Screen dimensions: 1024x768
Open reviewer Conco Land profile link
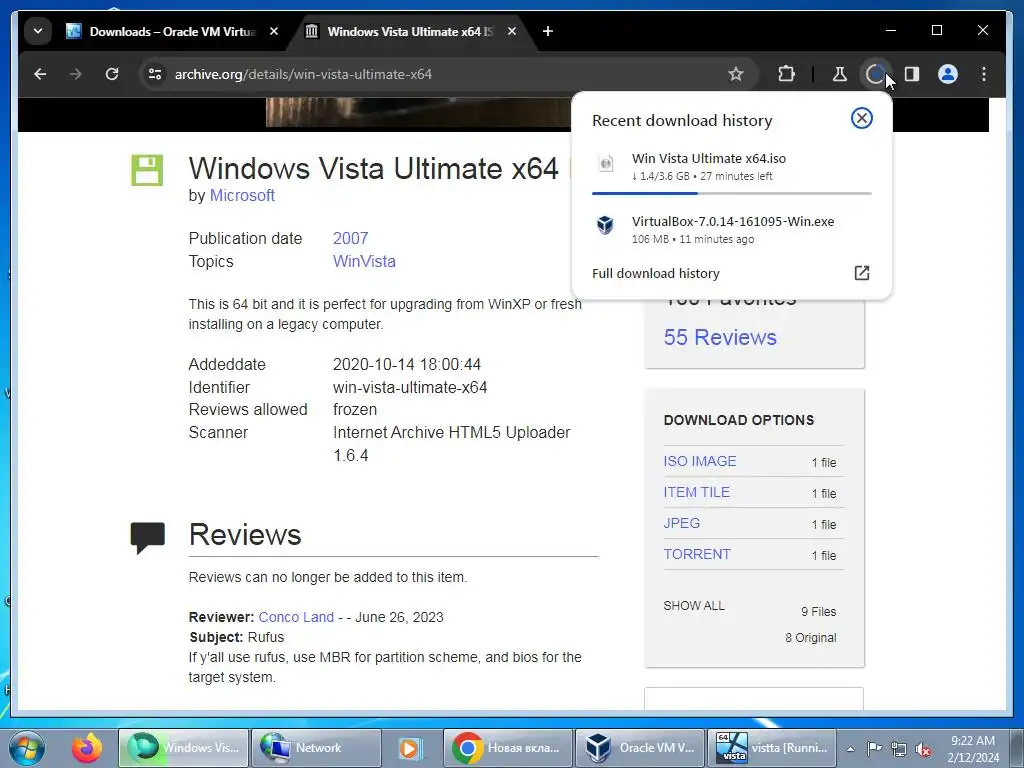296,617
